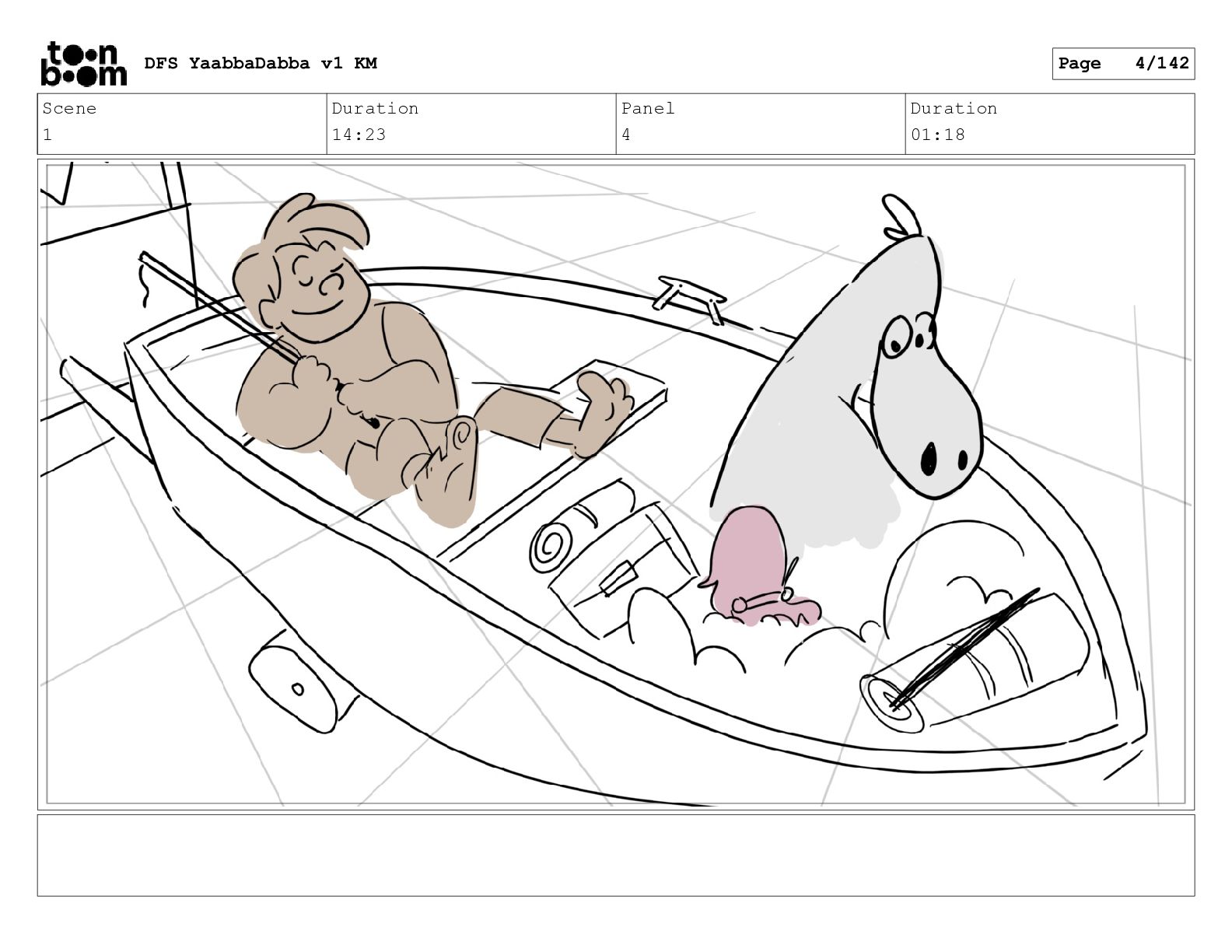Click the "Panel" header label

[648, 108]
